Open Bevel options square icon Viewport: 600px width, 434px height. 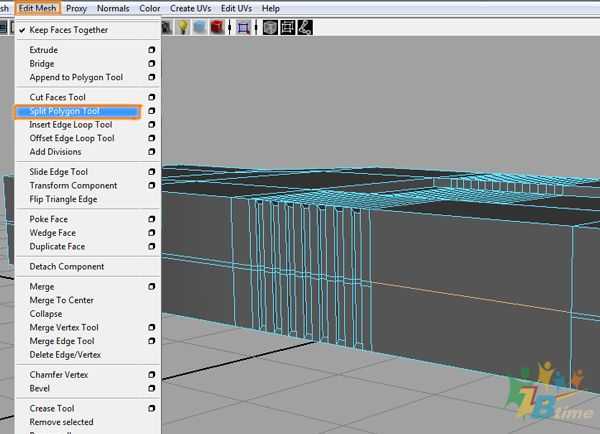click(x=152, y=388)
